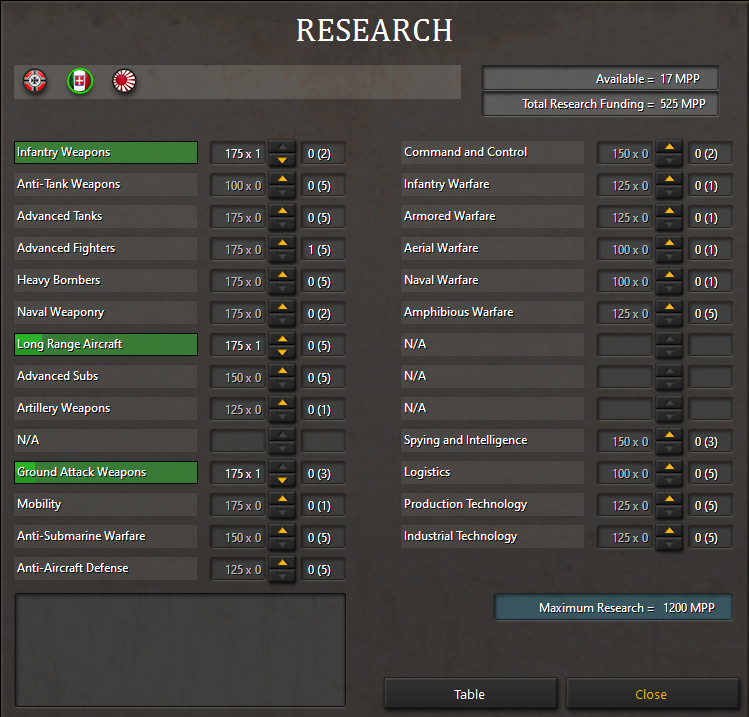This screenshot has height=717, width=749.
Task: Select the Italian flag icon
Action: [80, 81]
